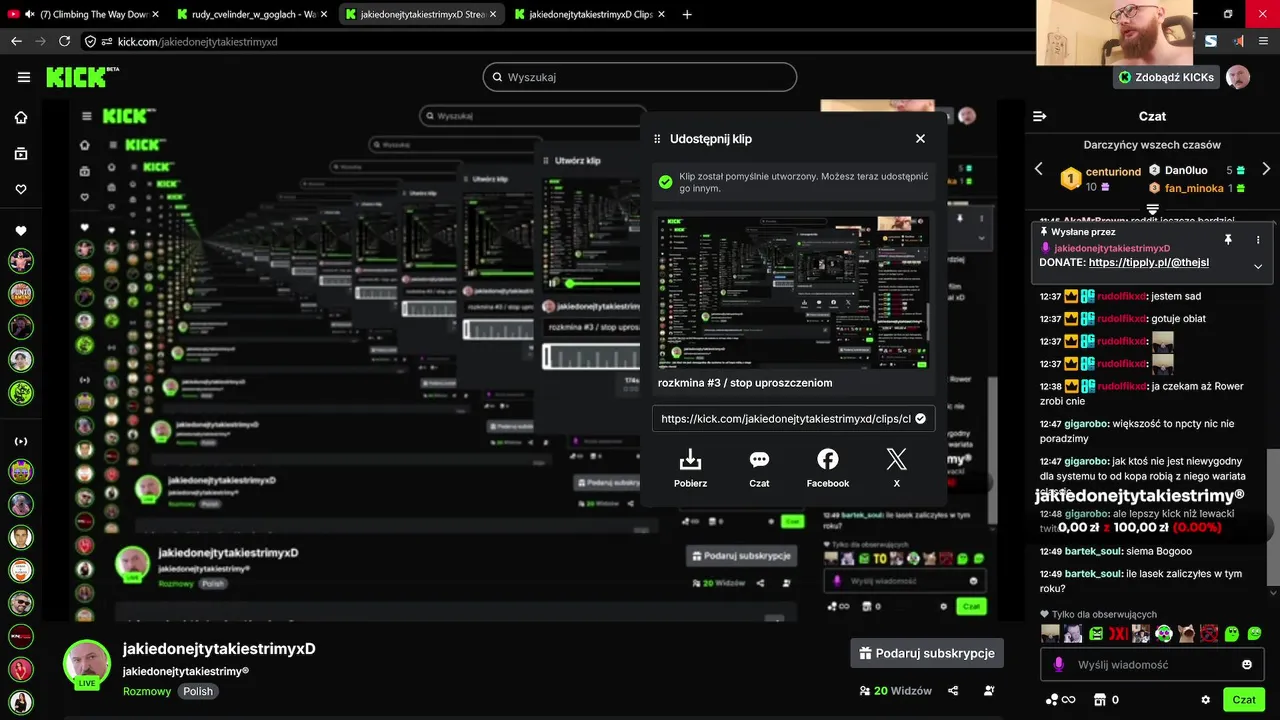Click the clip preview thumbnail in the dialog
This screenshot has width=1280, height=720.
(x=793, y=292)
